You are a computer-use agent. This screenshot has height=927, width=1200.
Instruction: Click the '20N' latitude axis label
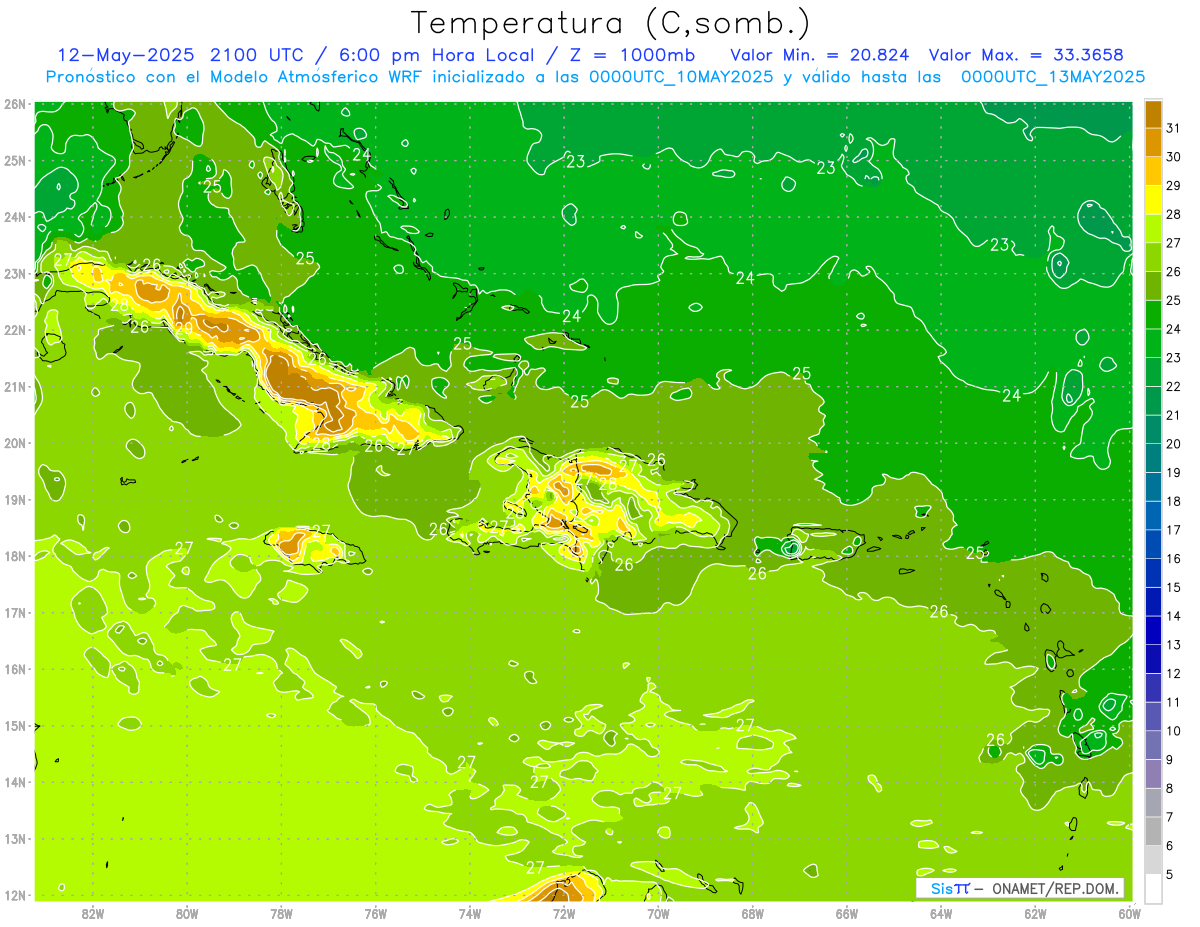[15, 443]
